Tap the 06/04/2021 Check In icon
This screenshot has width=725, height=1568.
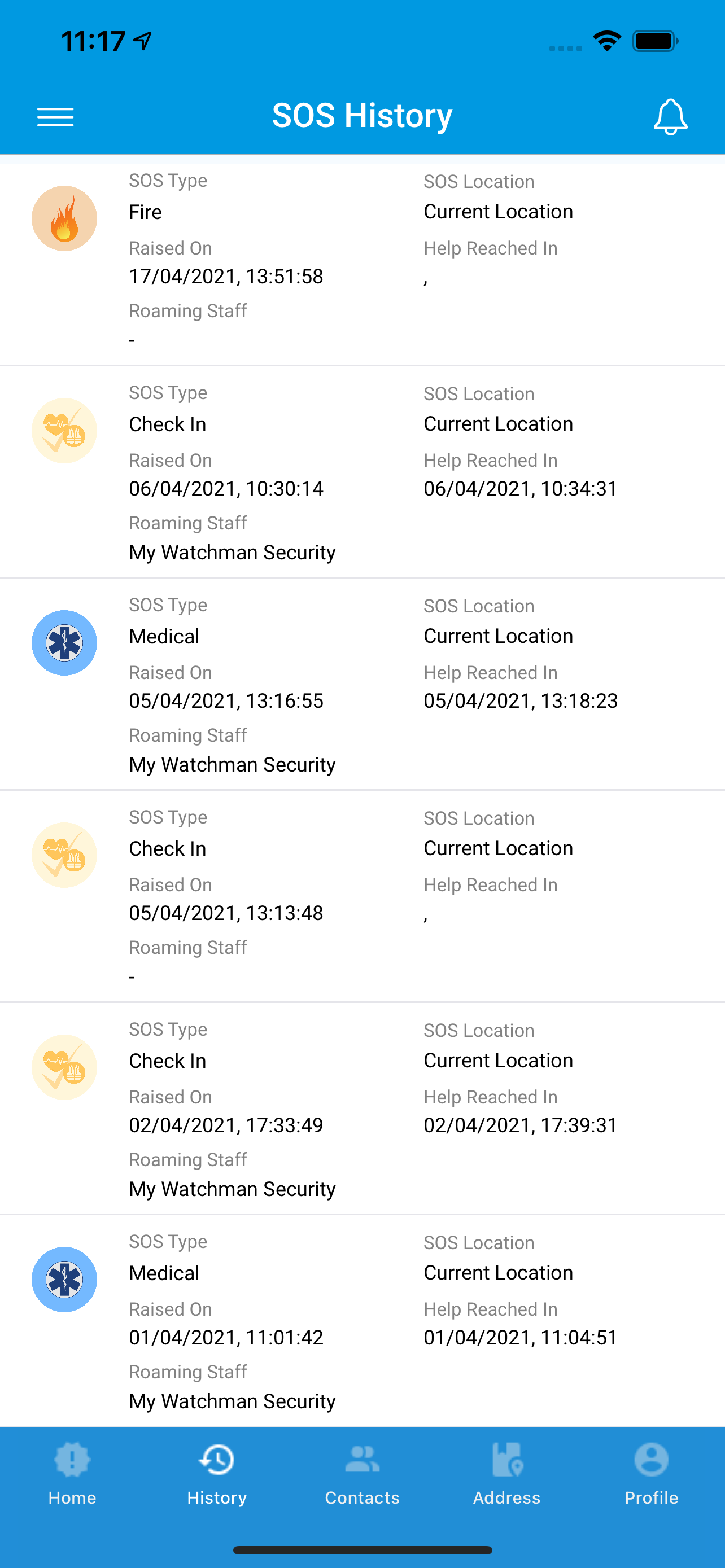click(64, 430)
